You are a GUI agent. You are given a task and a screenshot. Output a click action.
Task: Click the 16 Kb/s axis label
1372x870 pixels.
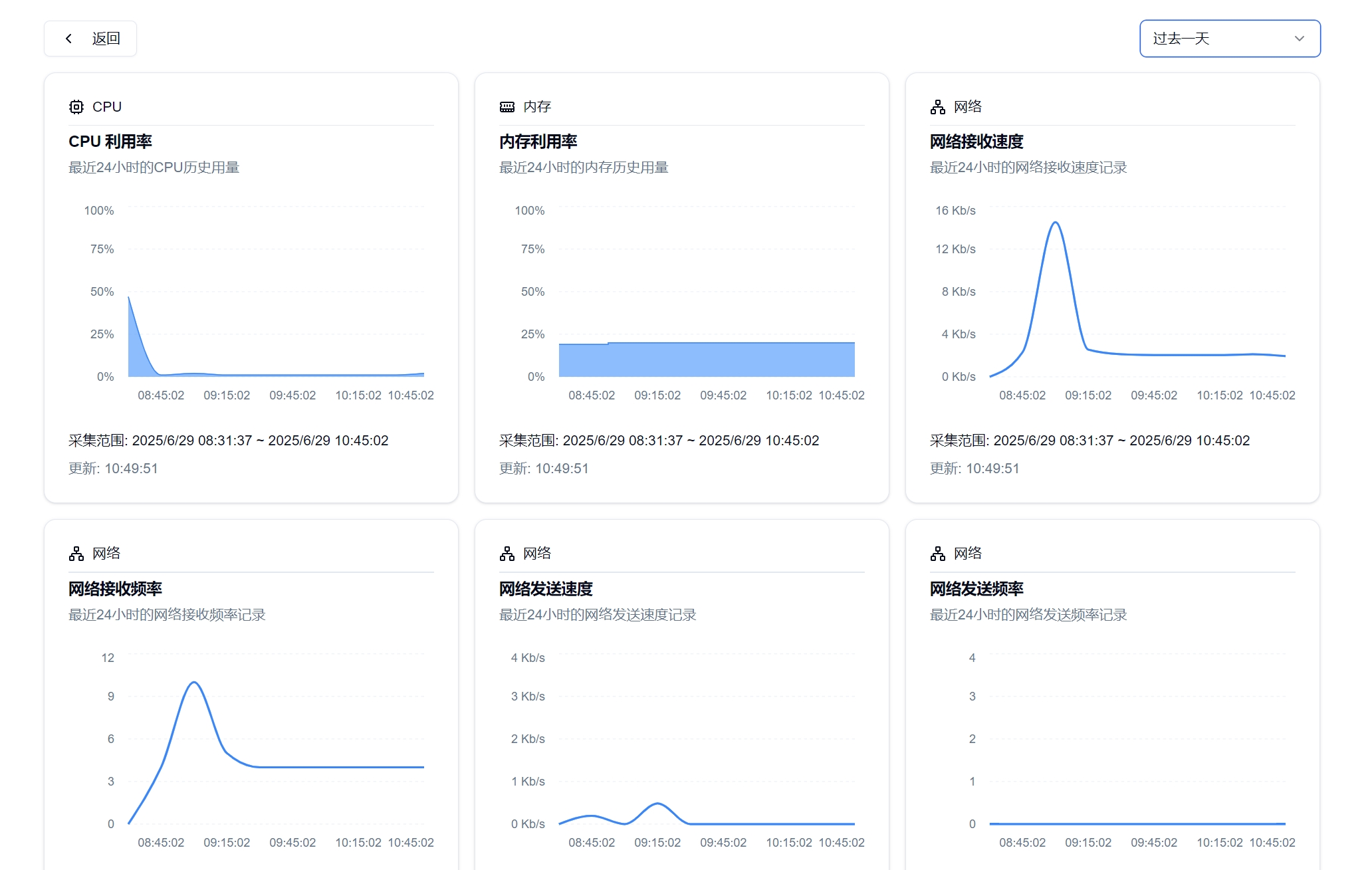(955, 211)
